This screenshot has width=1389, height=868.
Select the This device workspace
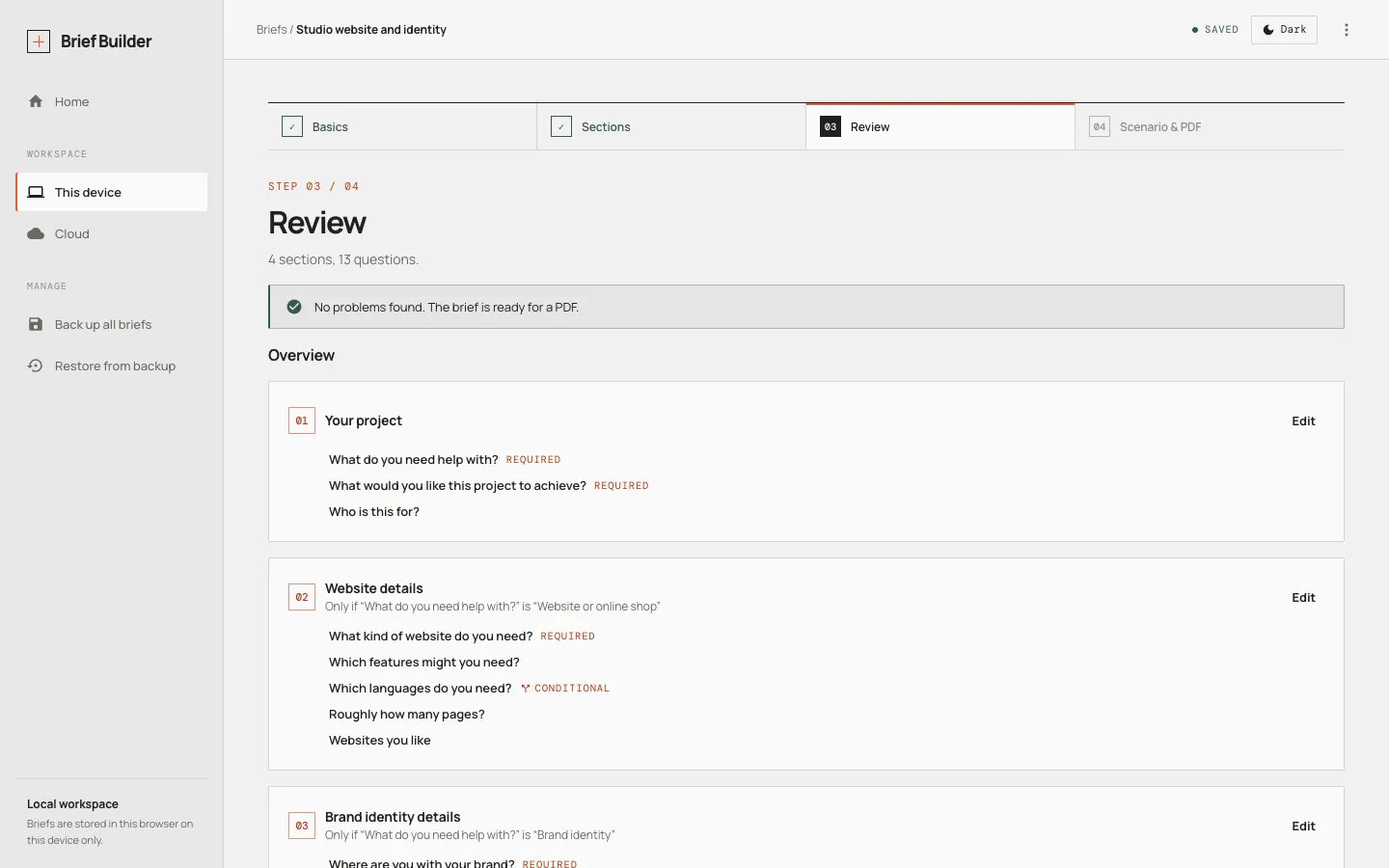click(112, 192)
